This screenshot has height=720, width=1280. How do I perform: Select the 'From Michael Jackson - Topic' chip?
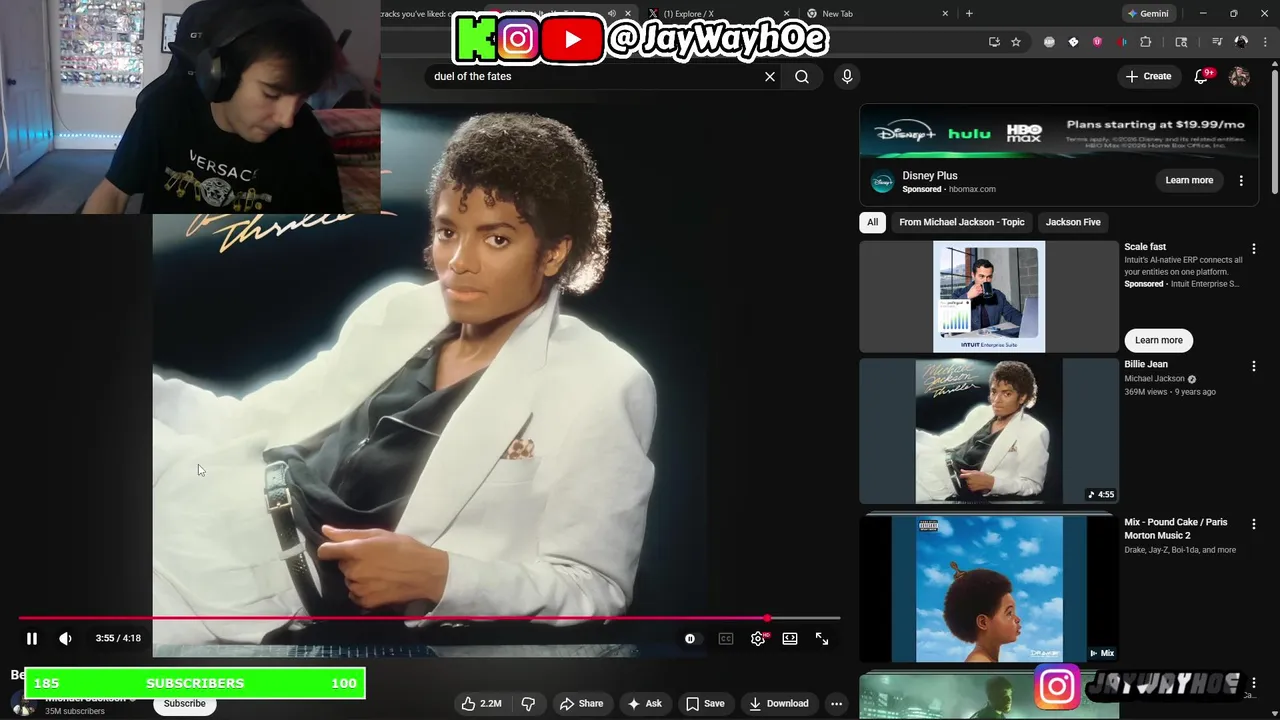pos(962,222)
